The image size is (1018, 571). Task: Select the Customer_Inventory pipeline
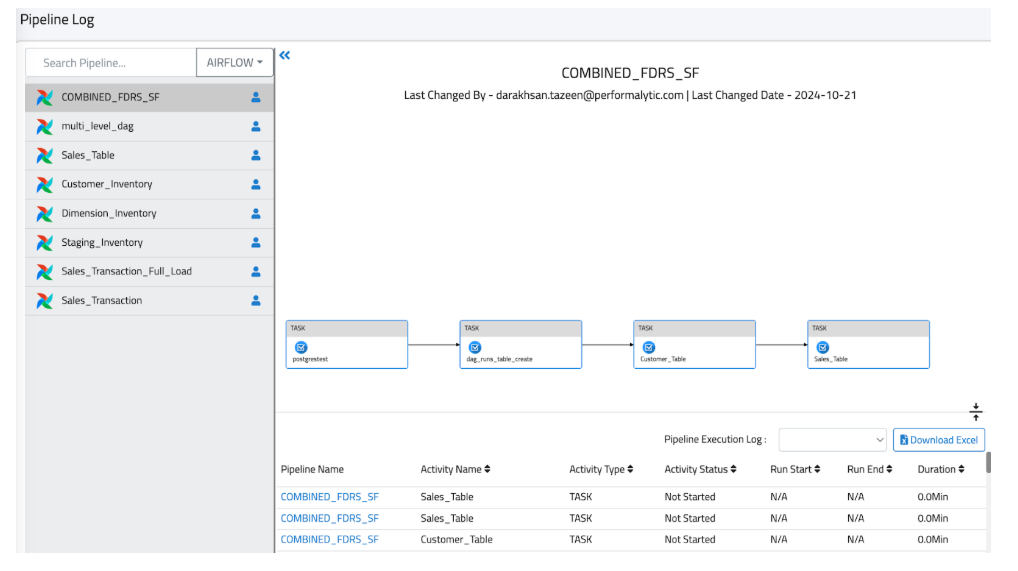click(149, 184)
